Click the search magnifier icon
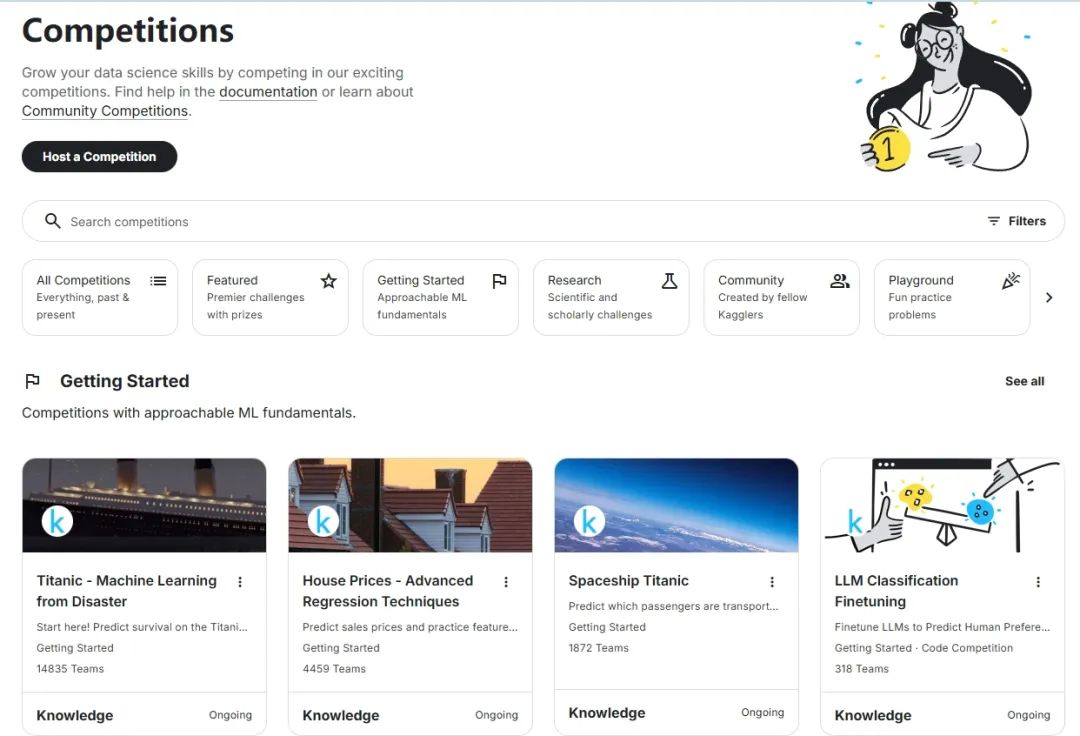1080x736 pixels. [x=52, y=220]
